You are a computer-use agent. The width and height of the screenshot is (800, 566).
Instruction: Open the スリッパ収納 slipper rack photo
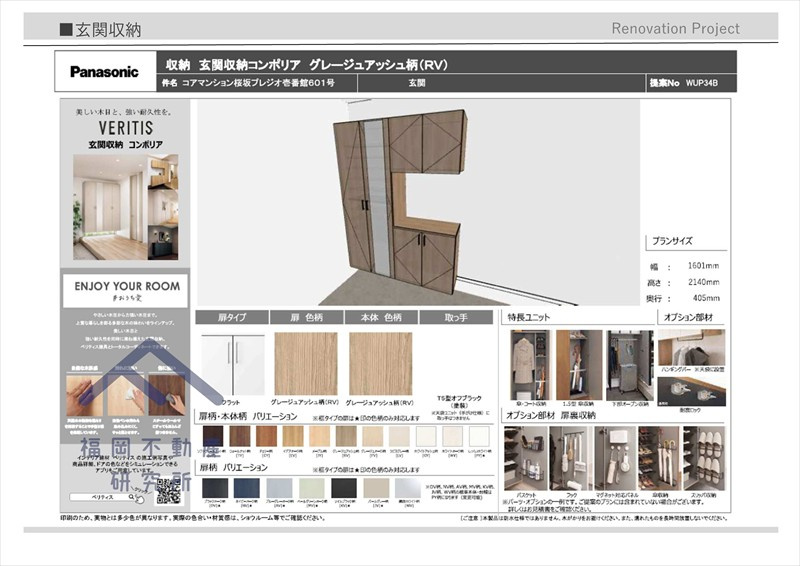(x=704, y=458)
